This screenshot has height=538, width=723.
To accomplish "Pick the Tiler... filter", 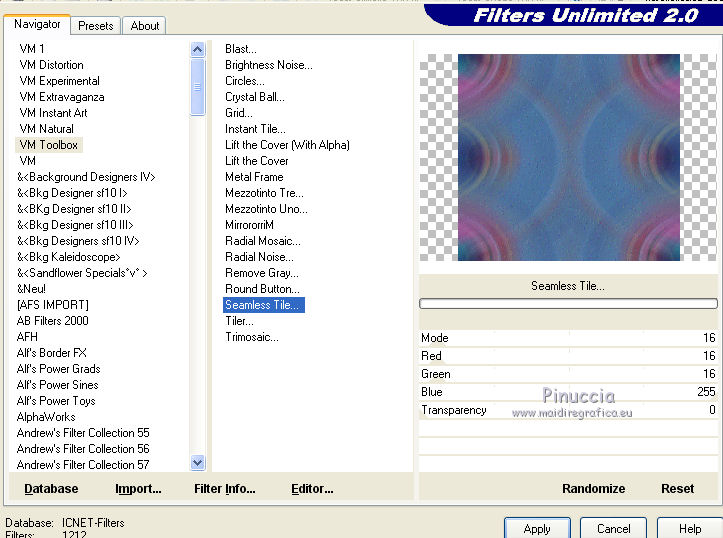I will 239,321.
